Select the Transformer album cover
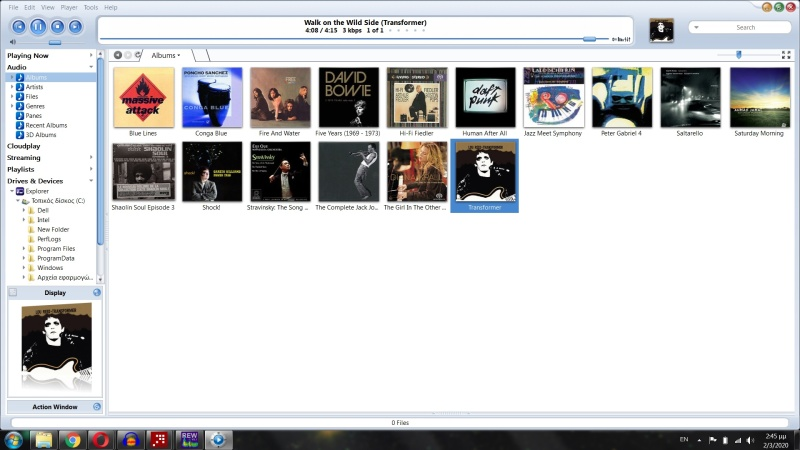The image size is (800, 450). tap(485, 171)
